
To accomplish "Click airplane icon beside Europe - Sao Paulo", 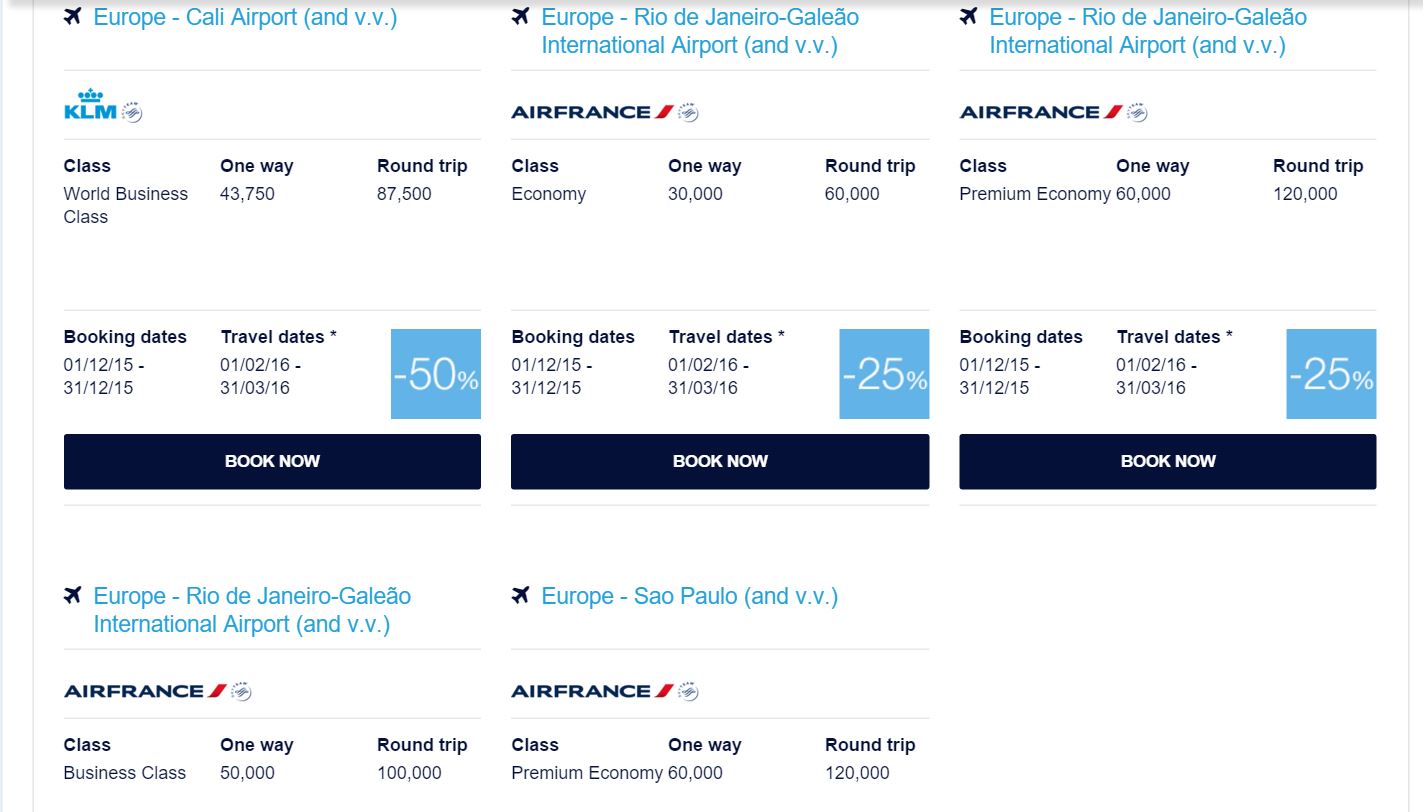I will click(x=520, y=596).
